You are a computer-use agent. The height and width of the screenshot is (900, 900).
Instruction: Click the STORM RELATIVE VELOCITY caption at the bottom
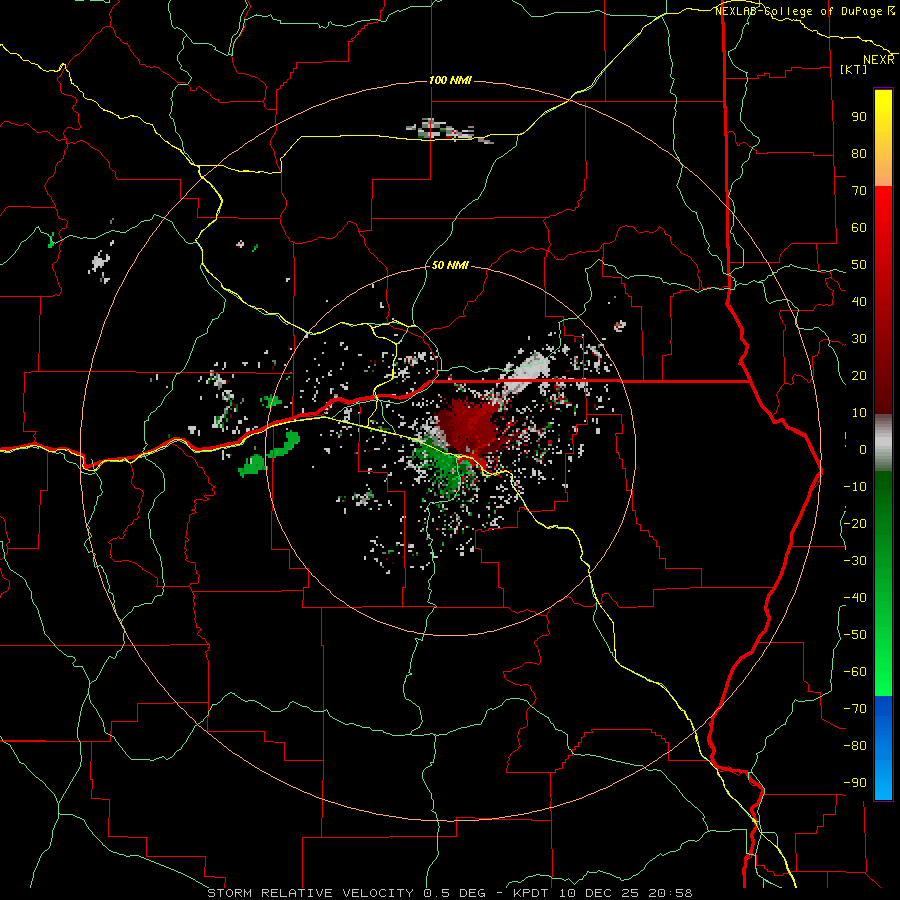tap(450, 893)
